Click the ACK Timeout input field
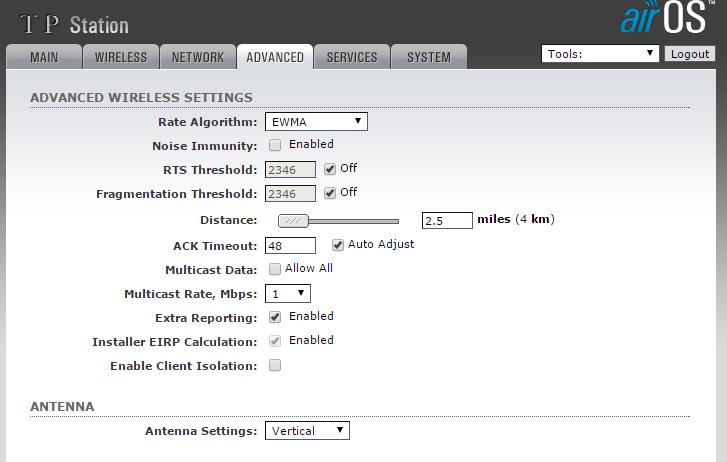This screenshot has height=462, width=727. pos(290,245)
